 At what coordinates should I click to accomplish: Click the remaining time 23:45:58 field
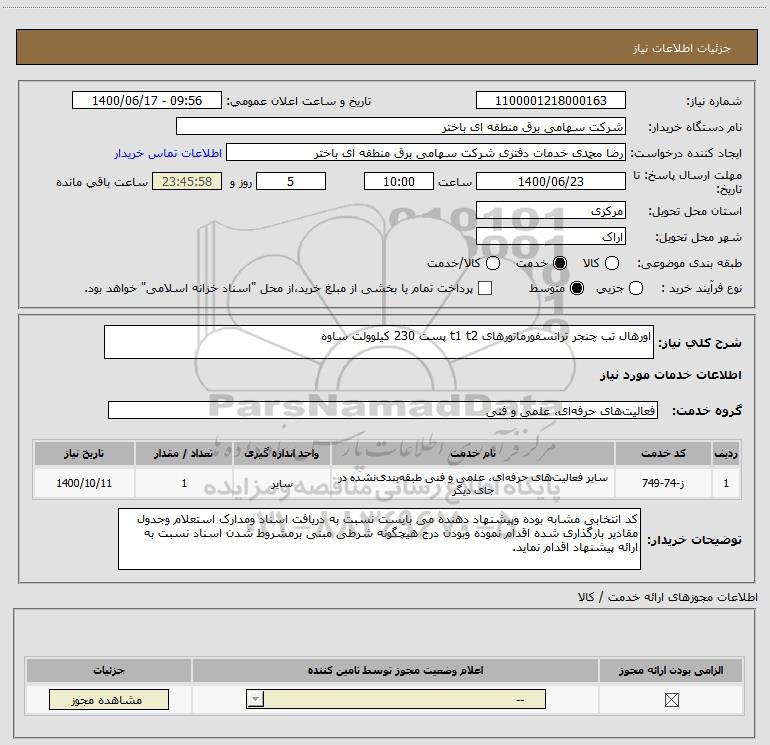(187, 181)
